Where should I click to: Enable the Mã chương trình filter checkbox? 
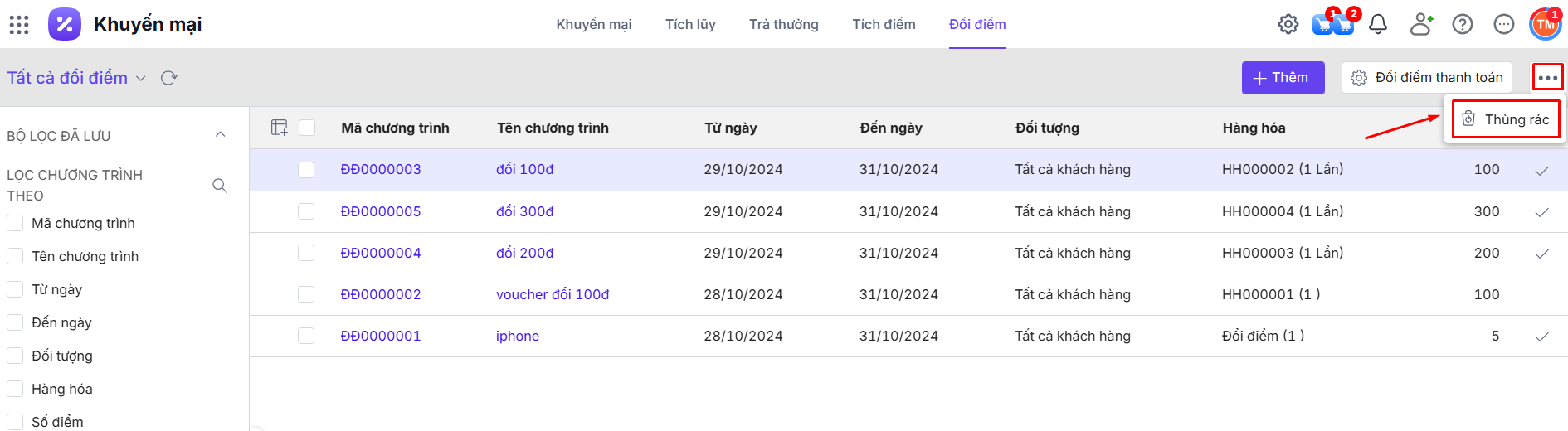[15, 223]
